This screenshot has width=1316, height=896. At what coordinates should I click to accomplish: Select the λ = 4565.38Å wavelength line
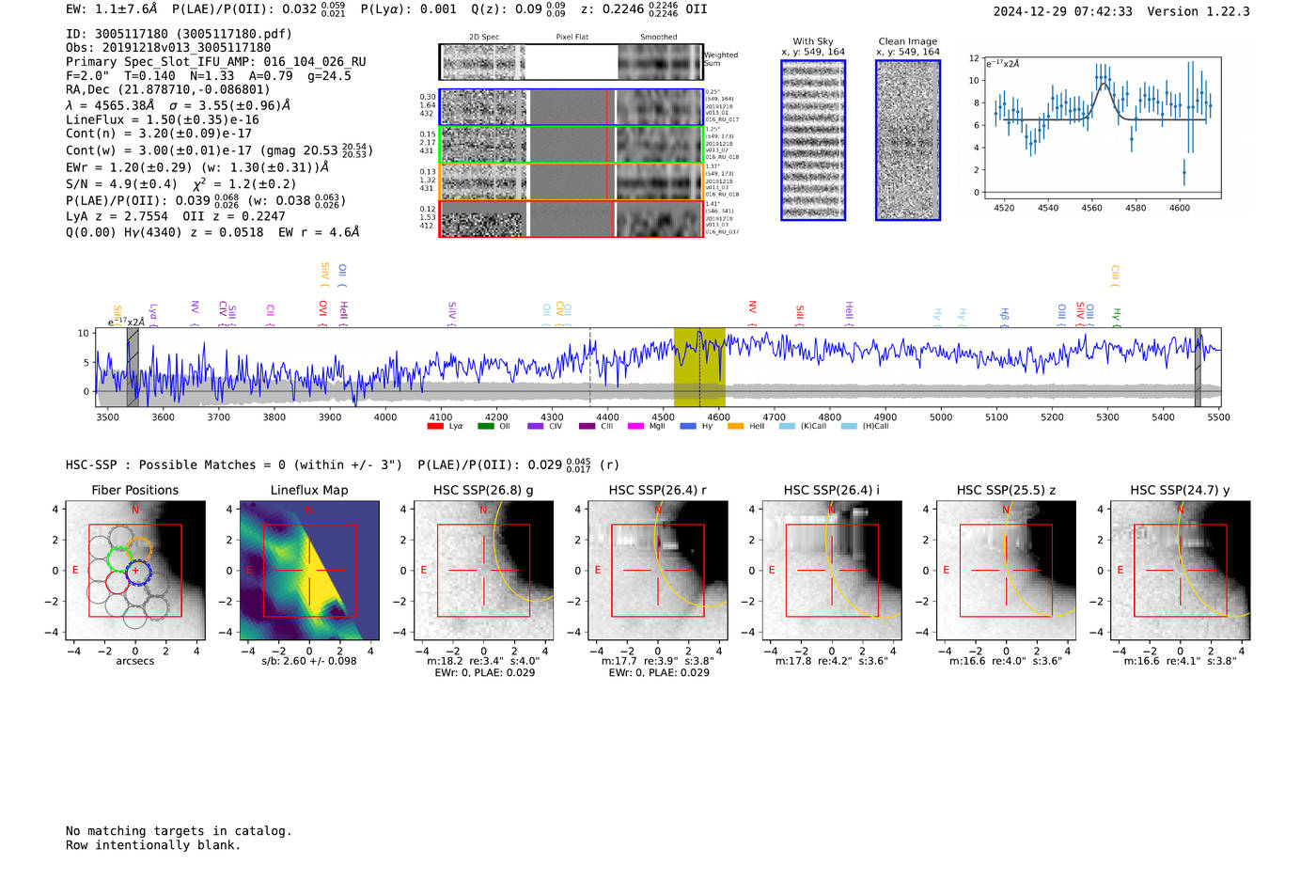(x=178, y=105)
